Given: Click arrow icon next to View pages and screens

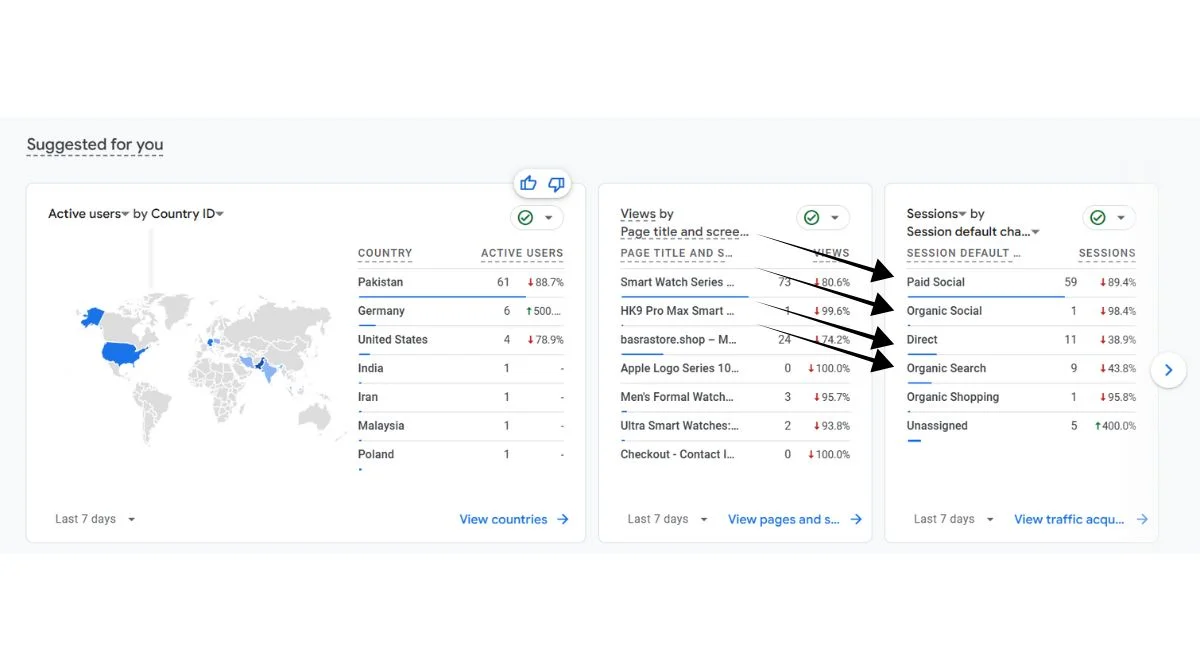Looking at the screenshot, I should 856,519.
